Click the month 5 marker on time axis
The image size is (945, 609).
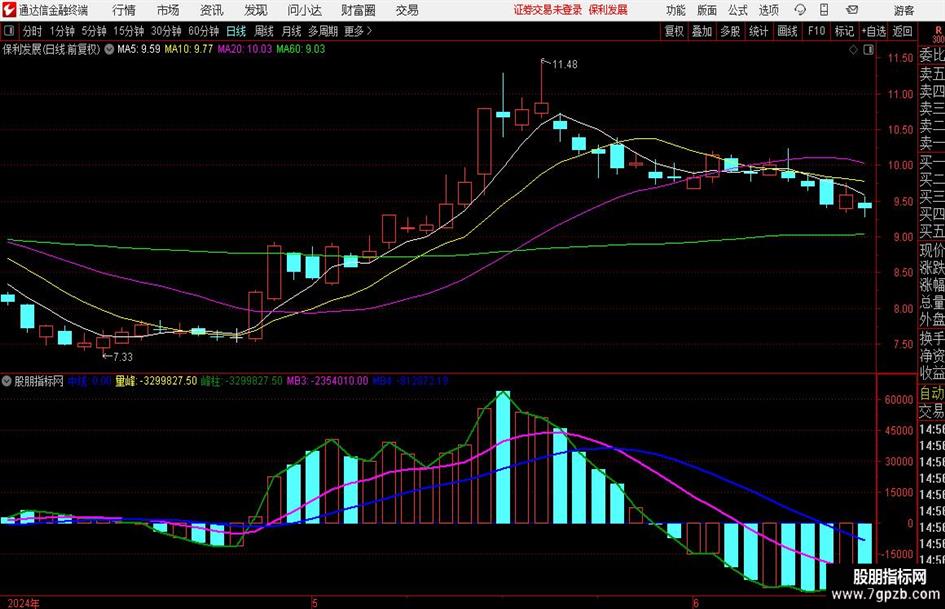click(x=315, y=602)
